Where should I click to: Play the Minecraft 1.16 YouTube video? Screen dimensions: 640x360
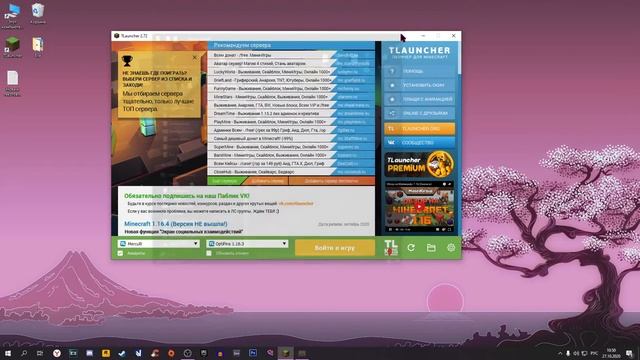419,207
